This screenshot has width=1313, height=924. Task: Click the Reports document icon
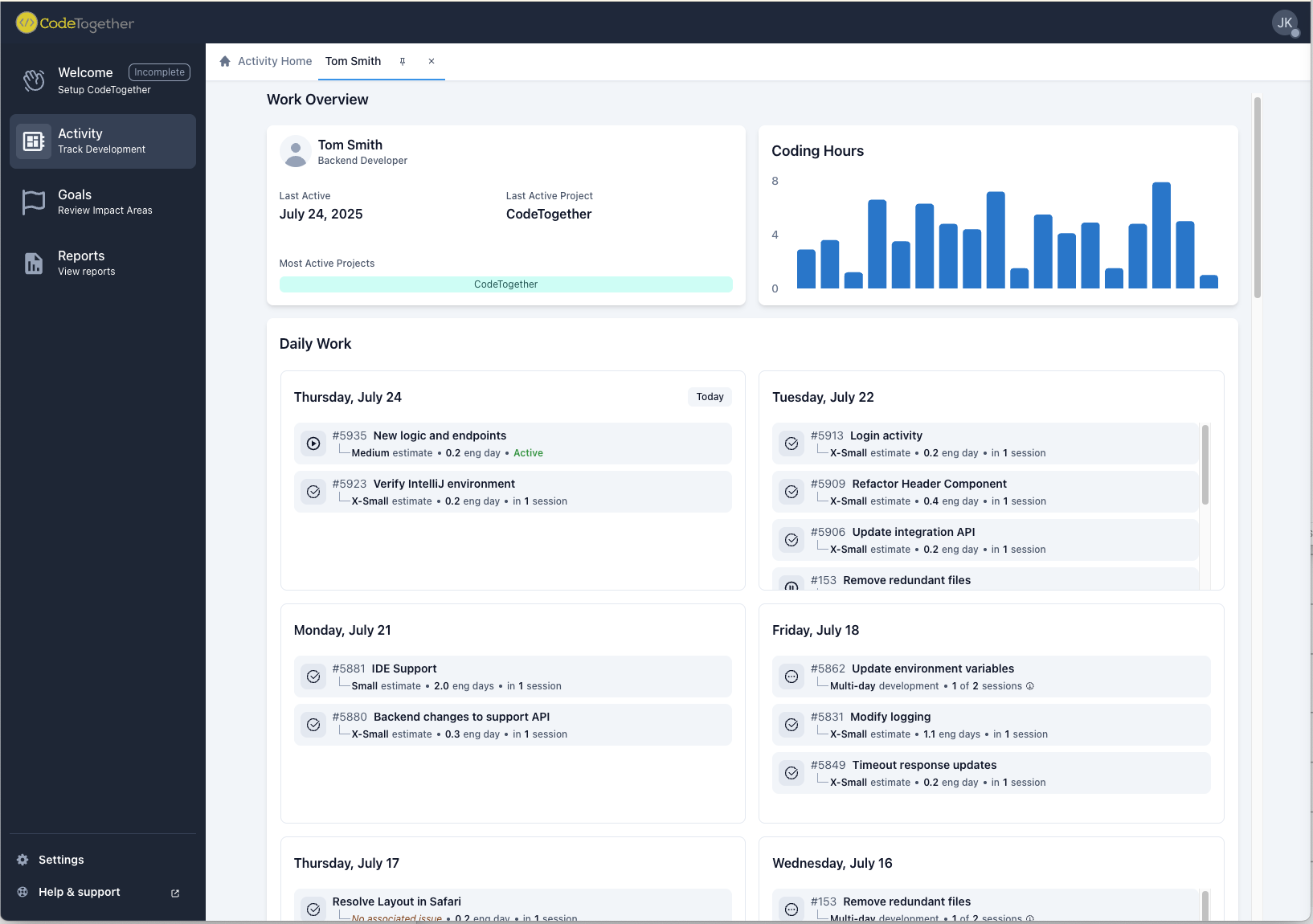click(34, 264)
